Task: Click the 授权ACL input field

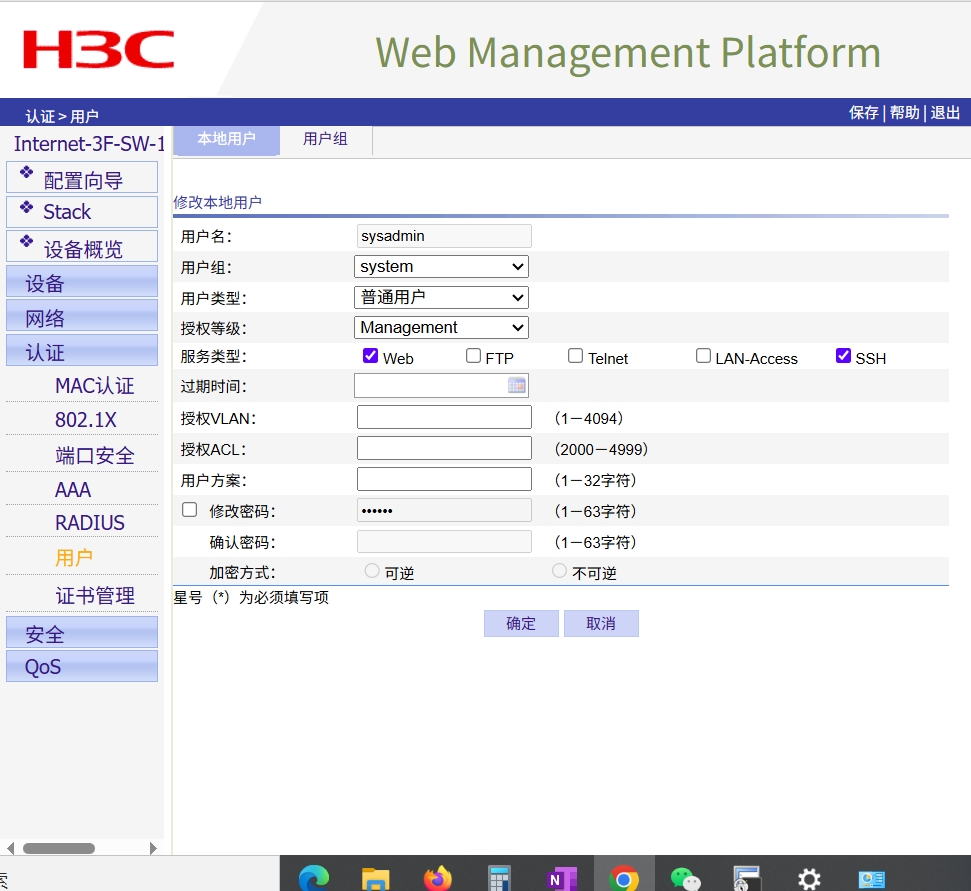Action: [x=444, y=448]
